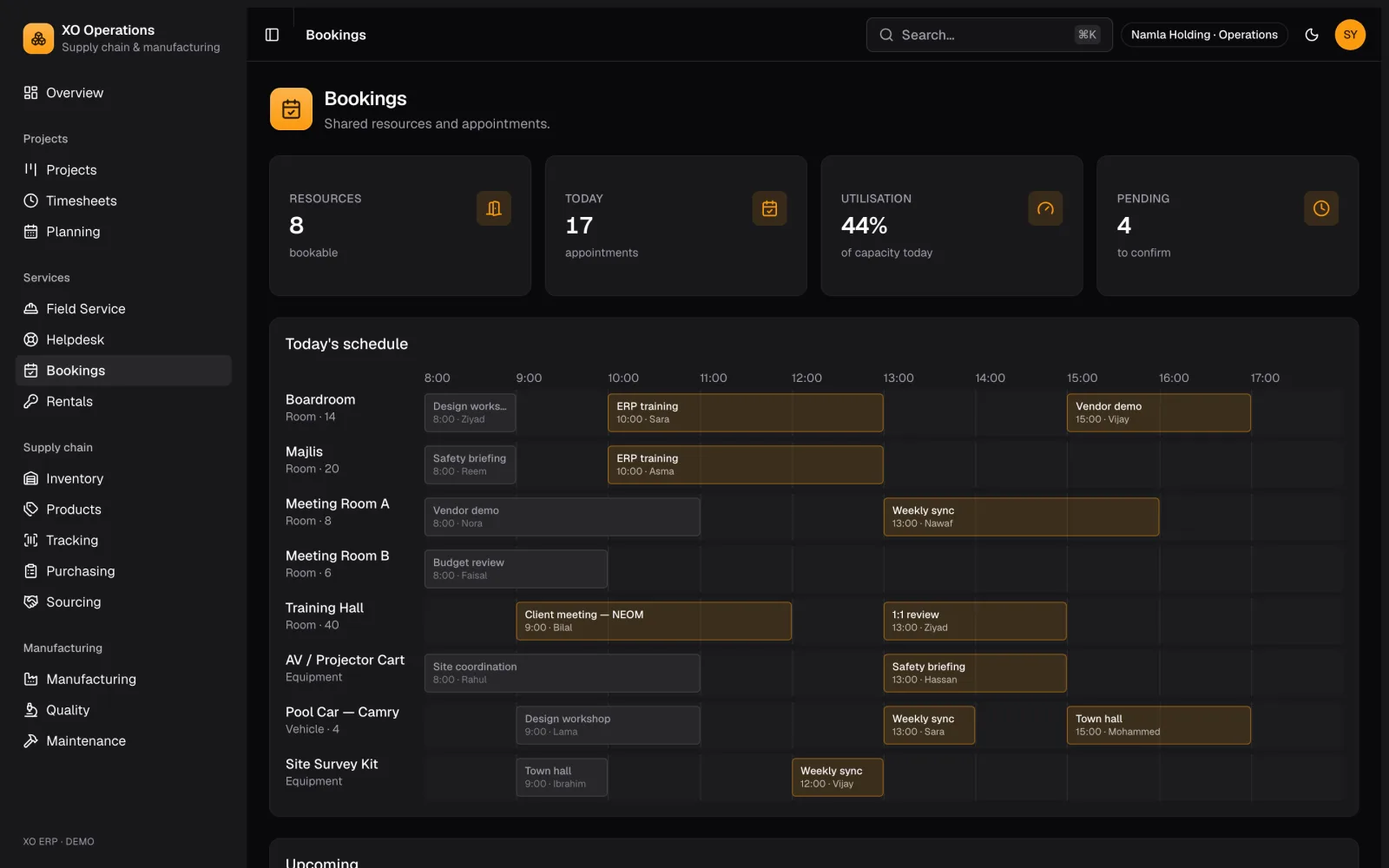
Task: Open the SY user avatar menu
Action: point(1350,35)
